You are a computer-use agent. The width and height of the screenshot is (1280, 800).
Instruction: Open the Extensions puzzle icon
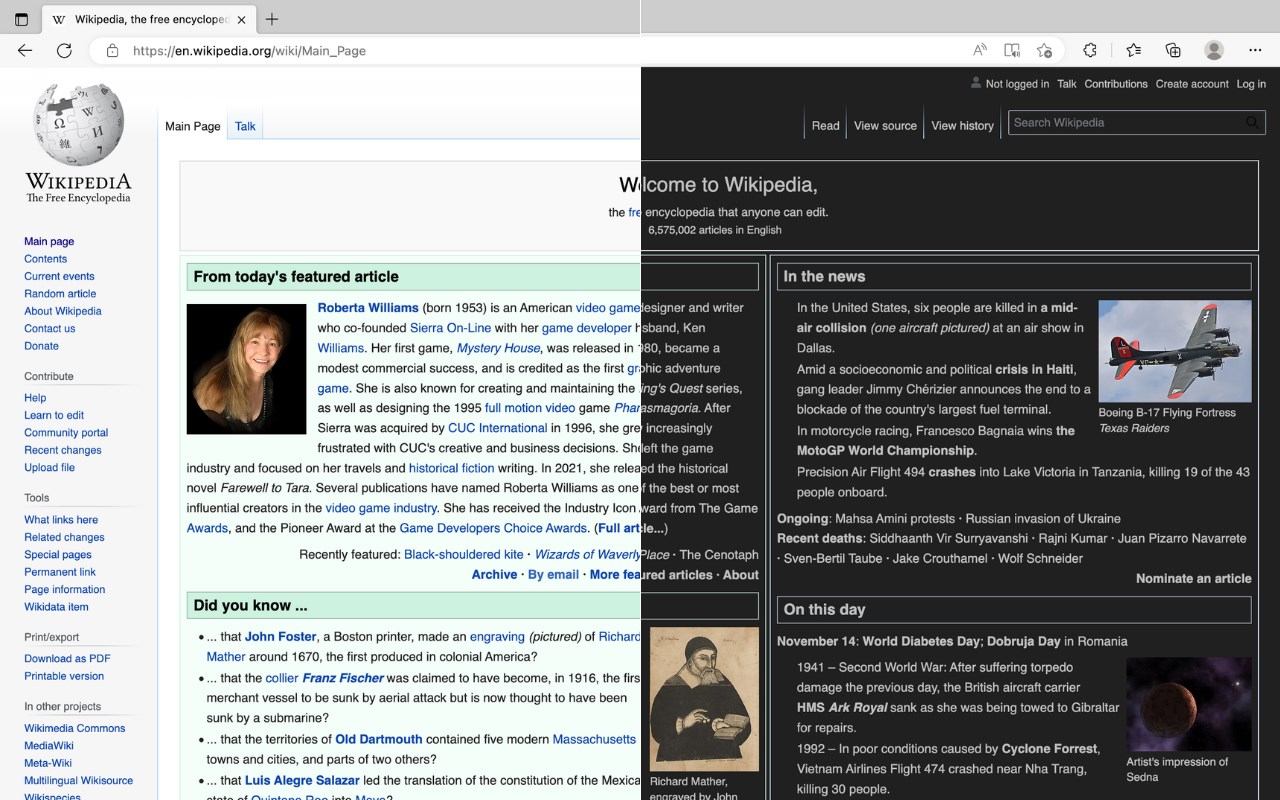(x=1090, y=50)
